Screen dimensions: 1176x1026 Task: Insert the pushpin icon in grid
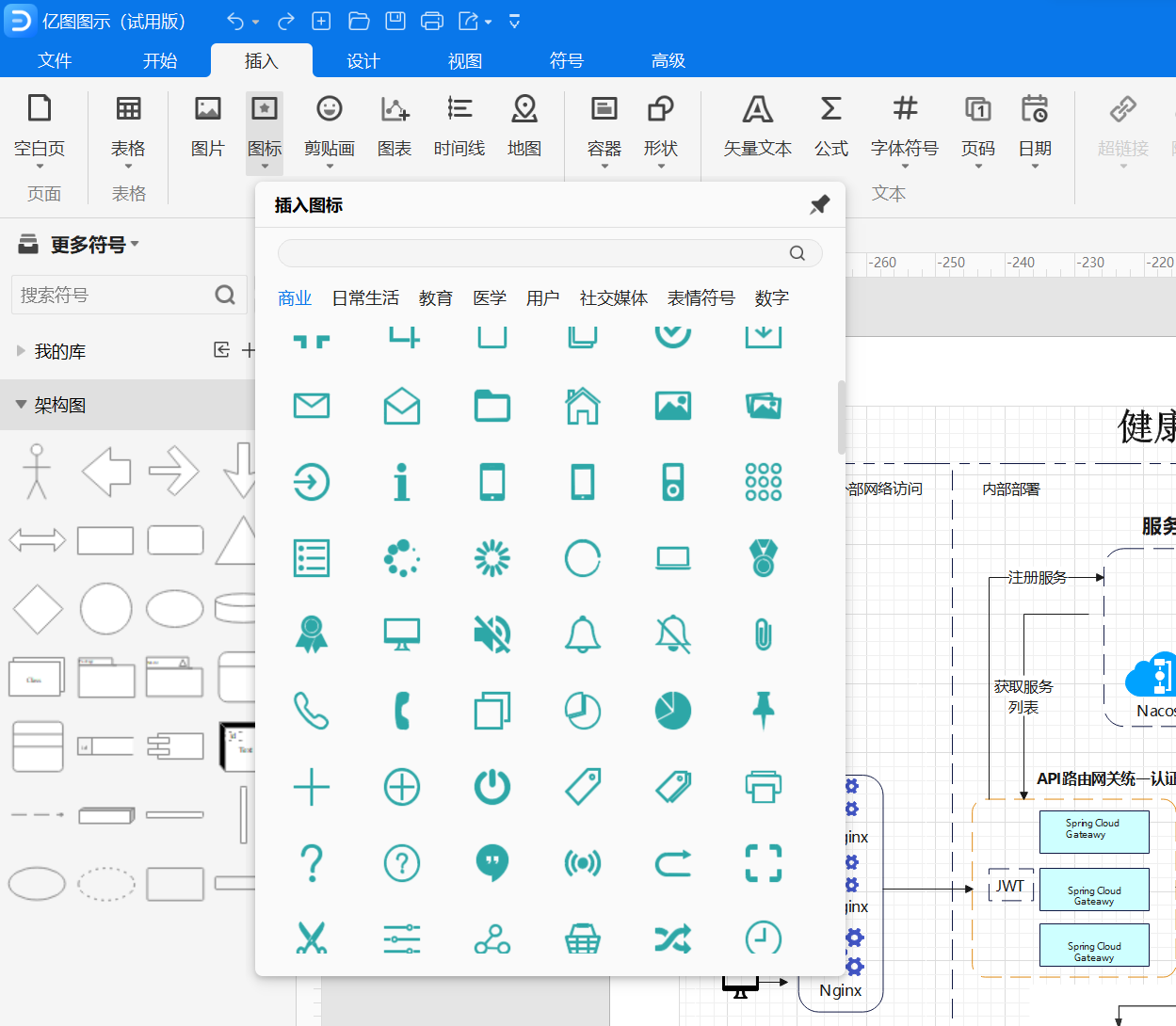tap(764, 711)
